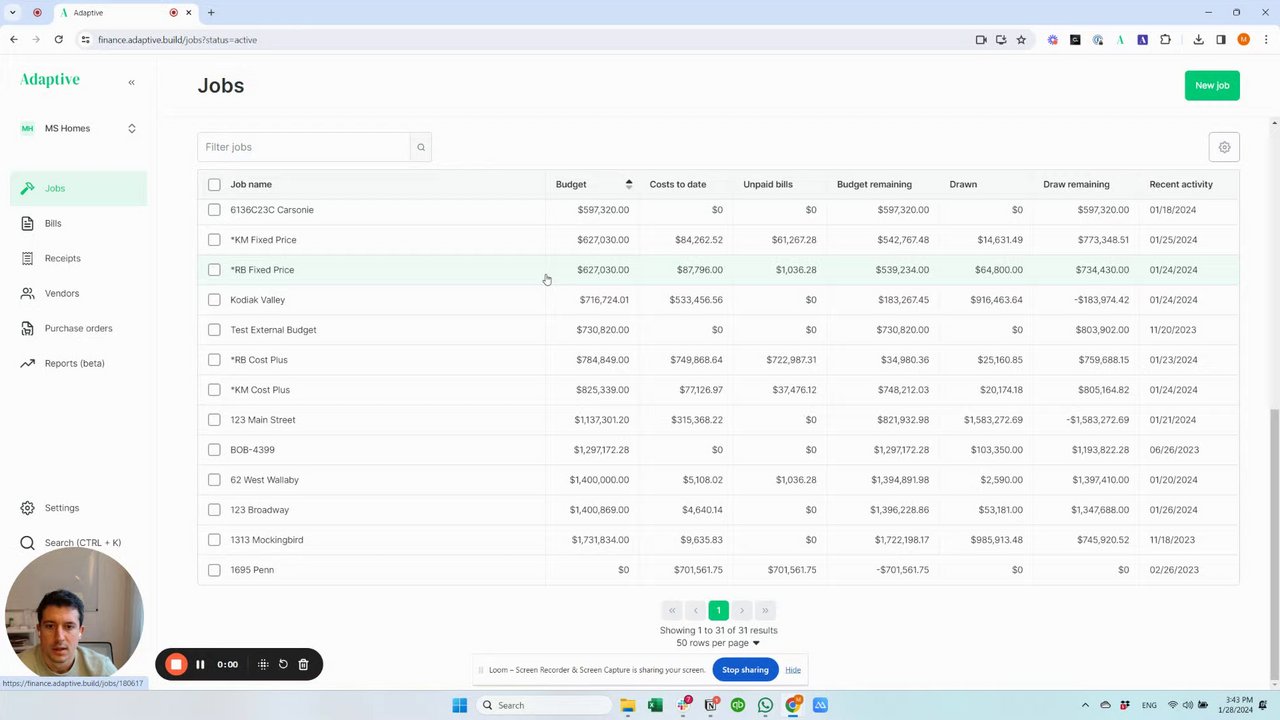Bookmark this page with the star

click(x=1021, y=40)
